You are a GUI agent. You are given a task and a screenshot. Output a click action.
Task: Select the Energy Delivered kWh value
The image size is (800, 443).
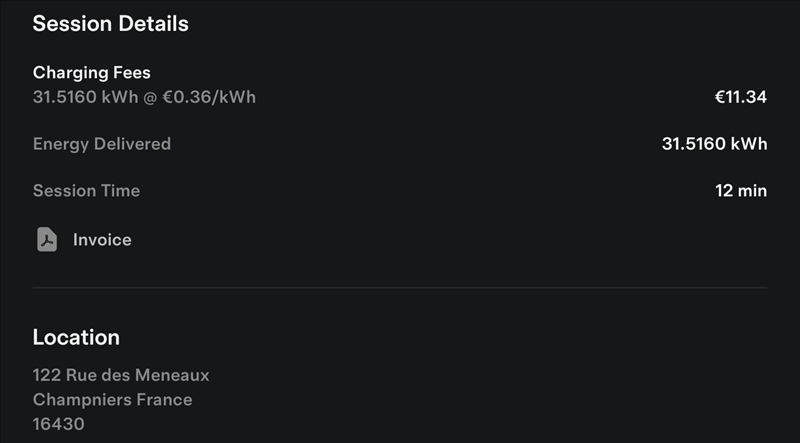[x=714, y=144]
